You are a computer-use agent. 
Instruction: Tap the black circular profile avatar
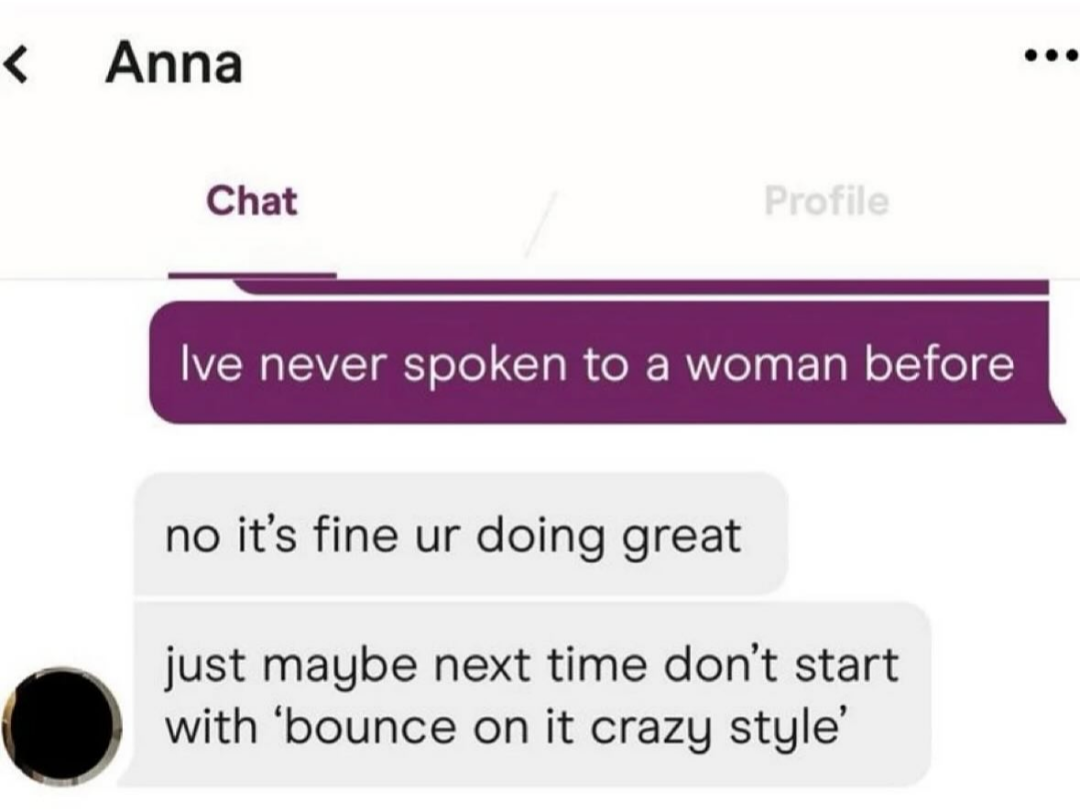[61, 726]
